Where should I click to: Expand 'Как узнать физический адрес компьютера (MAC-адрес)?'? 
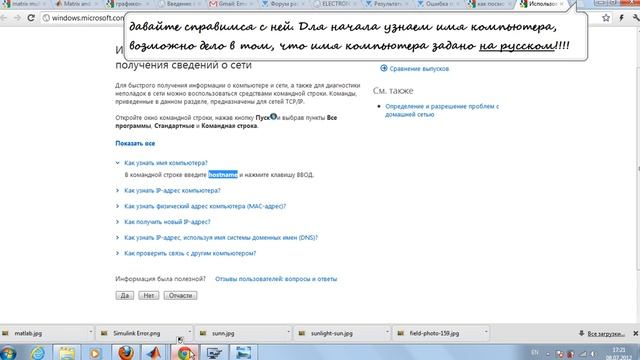(205, 206)
